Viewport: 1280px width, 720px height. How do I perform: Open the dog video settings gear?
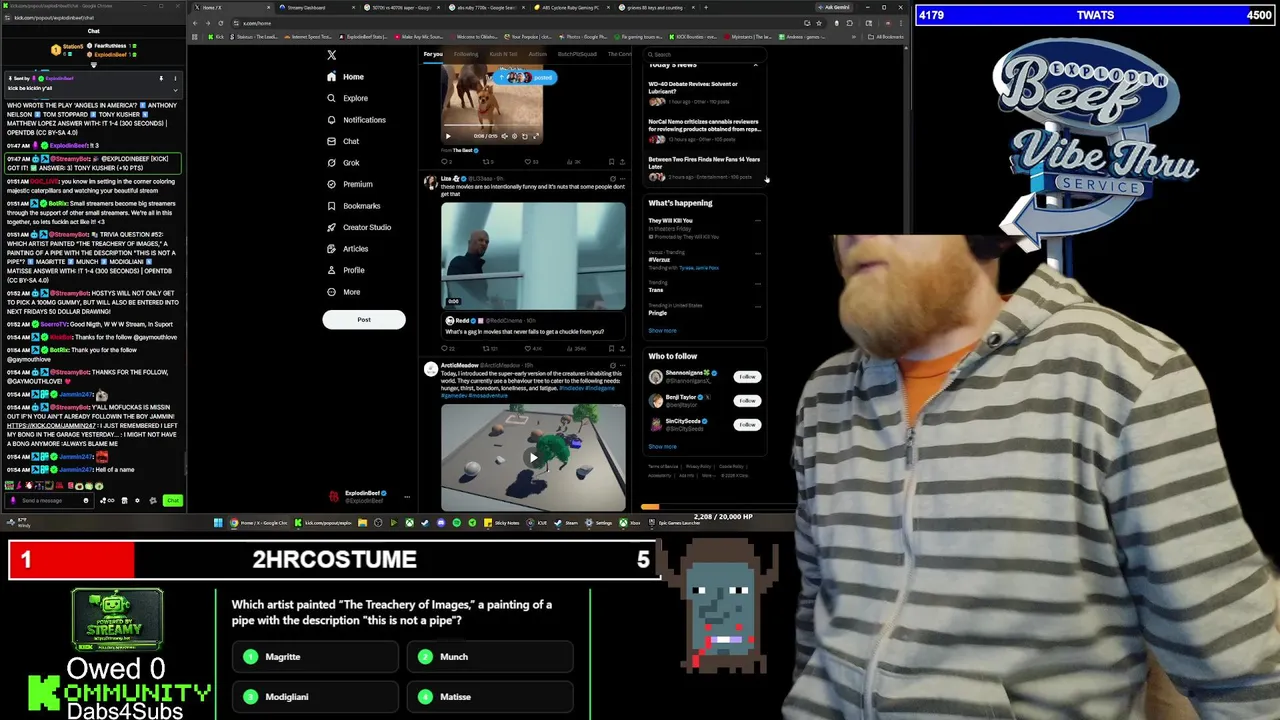tap(515, 136)
